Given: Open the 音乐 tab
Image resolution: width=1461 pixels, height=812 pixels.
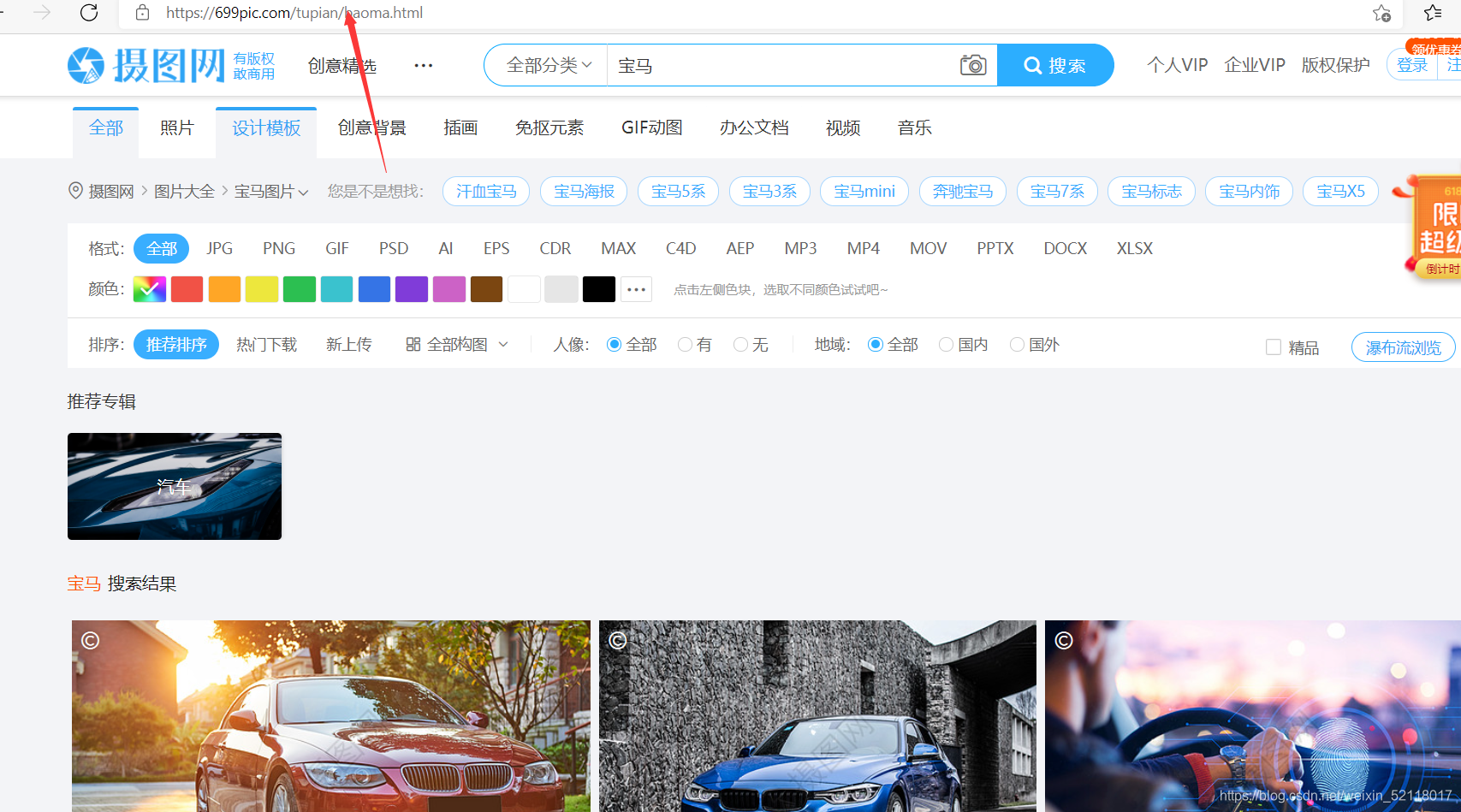Looking at the screenshot, I should coord(914,128).
